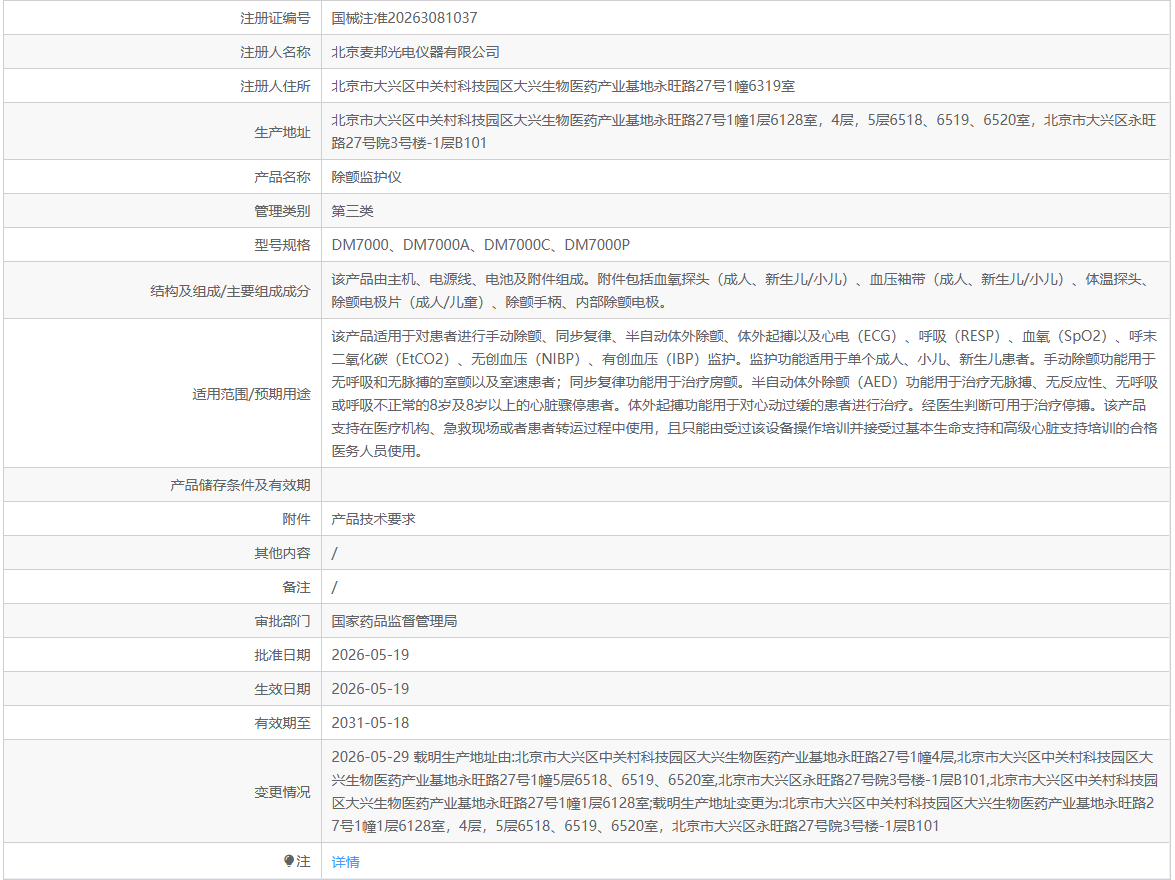Click the lightbulb icon beside 注
Viewport: 1175px width, 880px height.
[x=289, y=861]
